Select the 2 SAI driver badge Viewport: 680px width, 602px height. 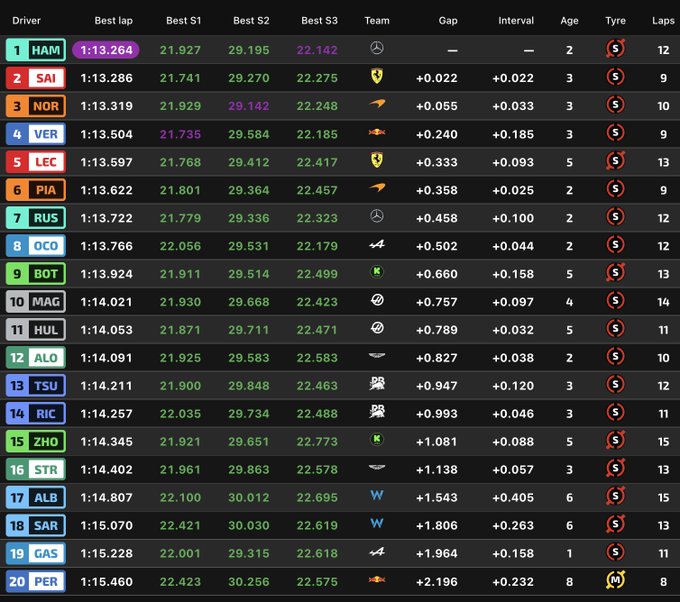pyautogui.click(x=36, y=78)
